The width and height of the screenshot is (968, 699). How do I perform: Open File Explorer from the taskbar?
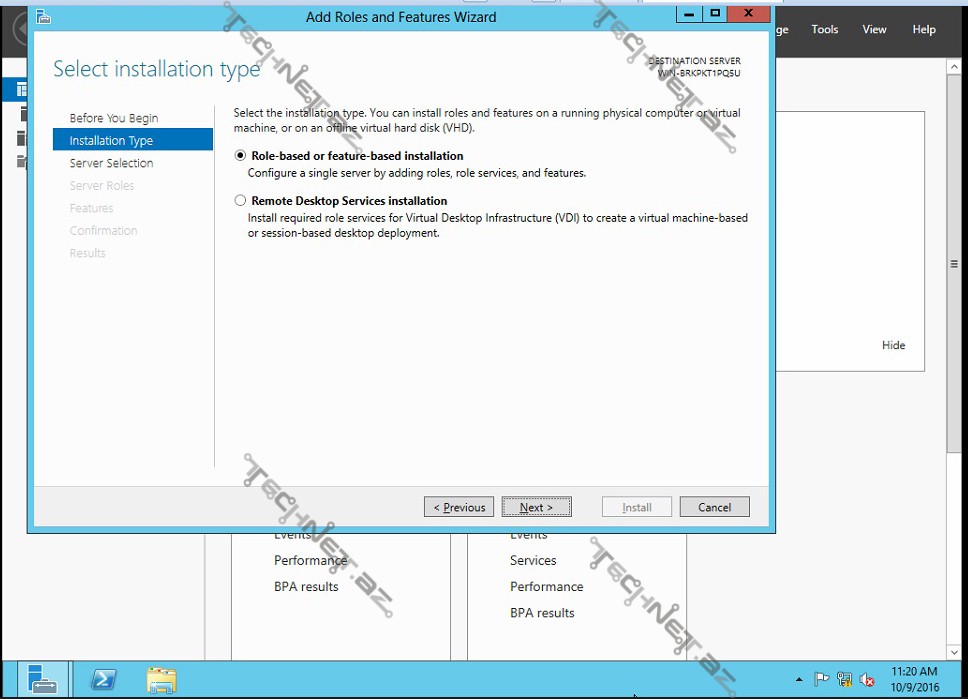tap(161, 680)
